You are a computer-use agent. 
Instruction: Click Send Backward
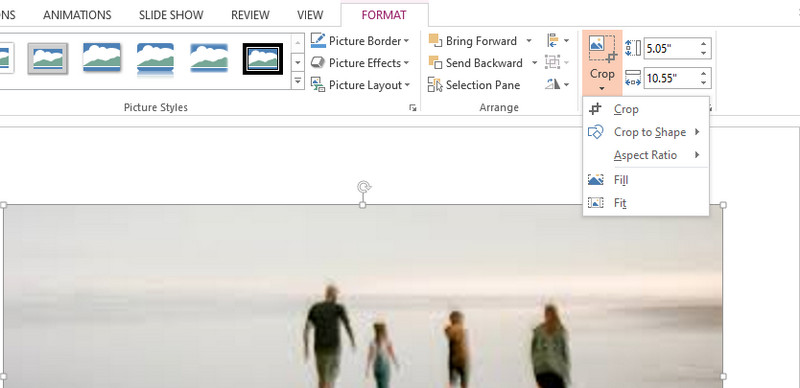click(x=476, y=63)
